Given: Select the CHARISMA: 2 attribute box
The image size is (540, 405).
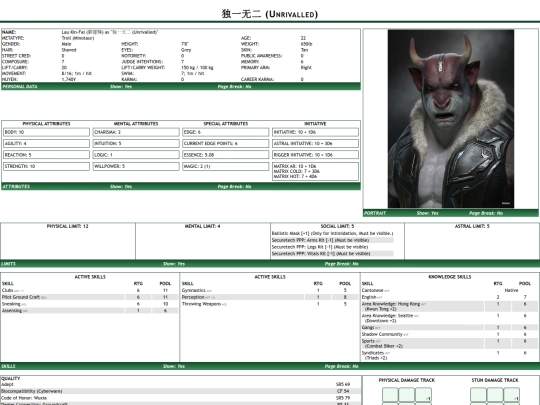Looking at the screenshot, I should point(136,132).
